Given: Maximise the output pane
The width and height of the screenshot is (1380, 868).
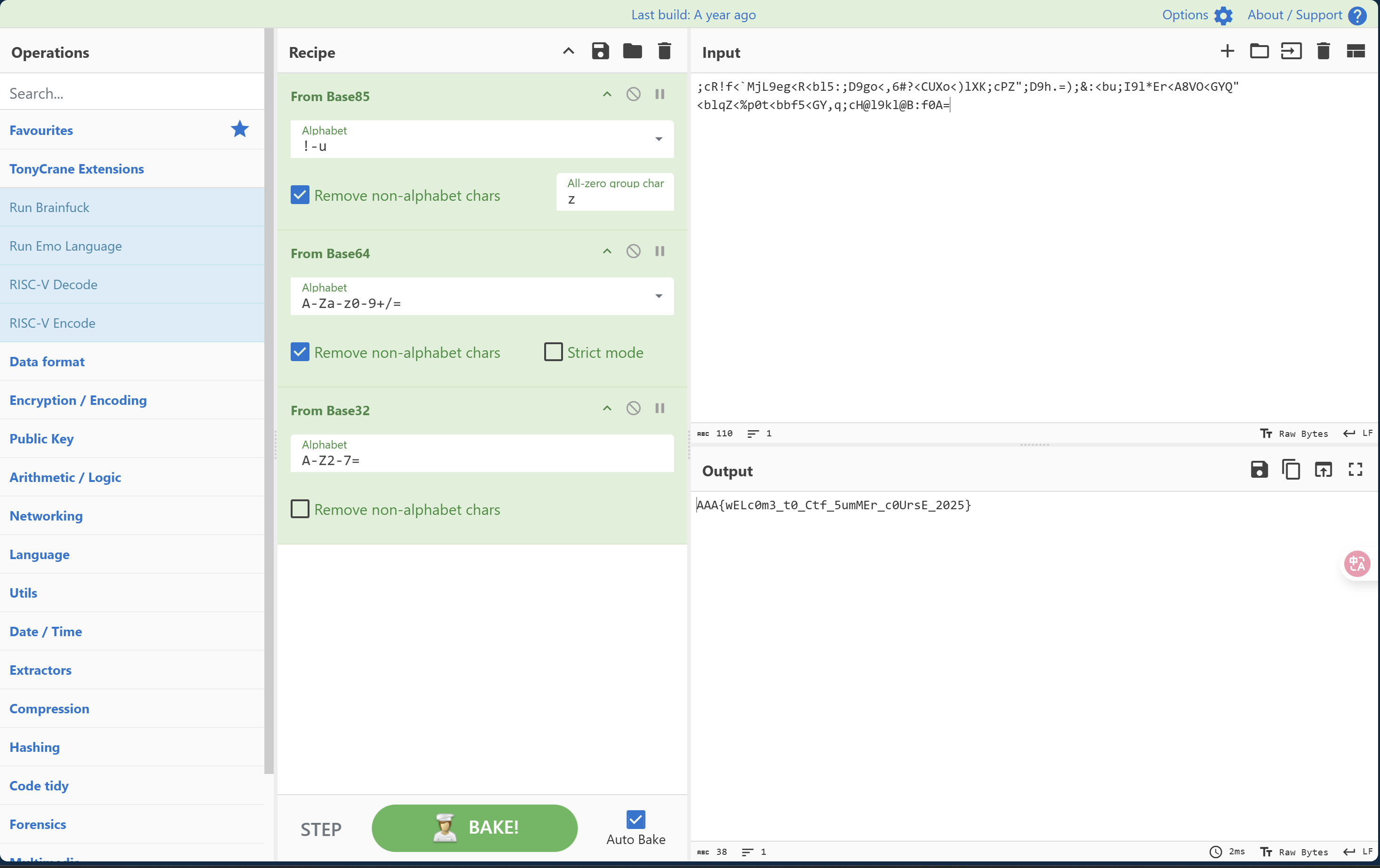Looking at the screenshot, I should tap(1355, 470).
